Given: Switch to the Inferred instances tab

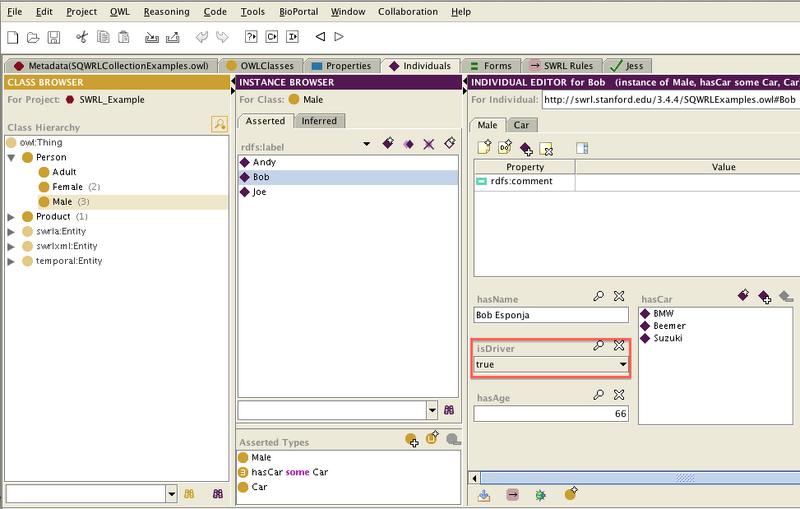Looking at the screenshot, I should point(319,121).
